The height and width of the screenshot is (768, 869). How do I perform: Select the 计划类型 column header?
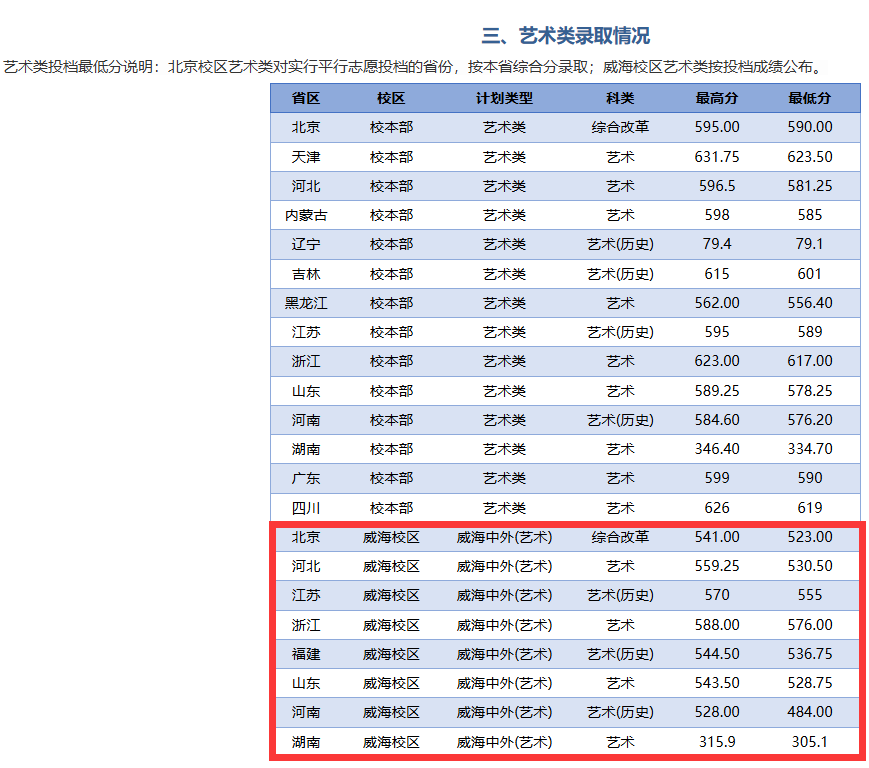pos(504,99)
